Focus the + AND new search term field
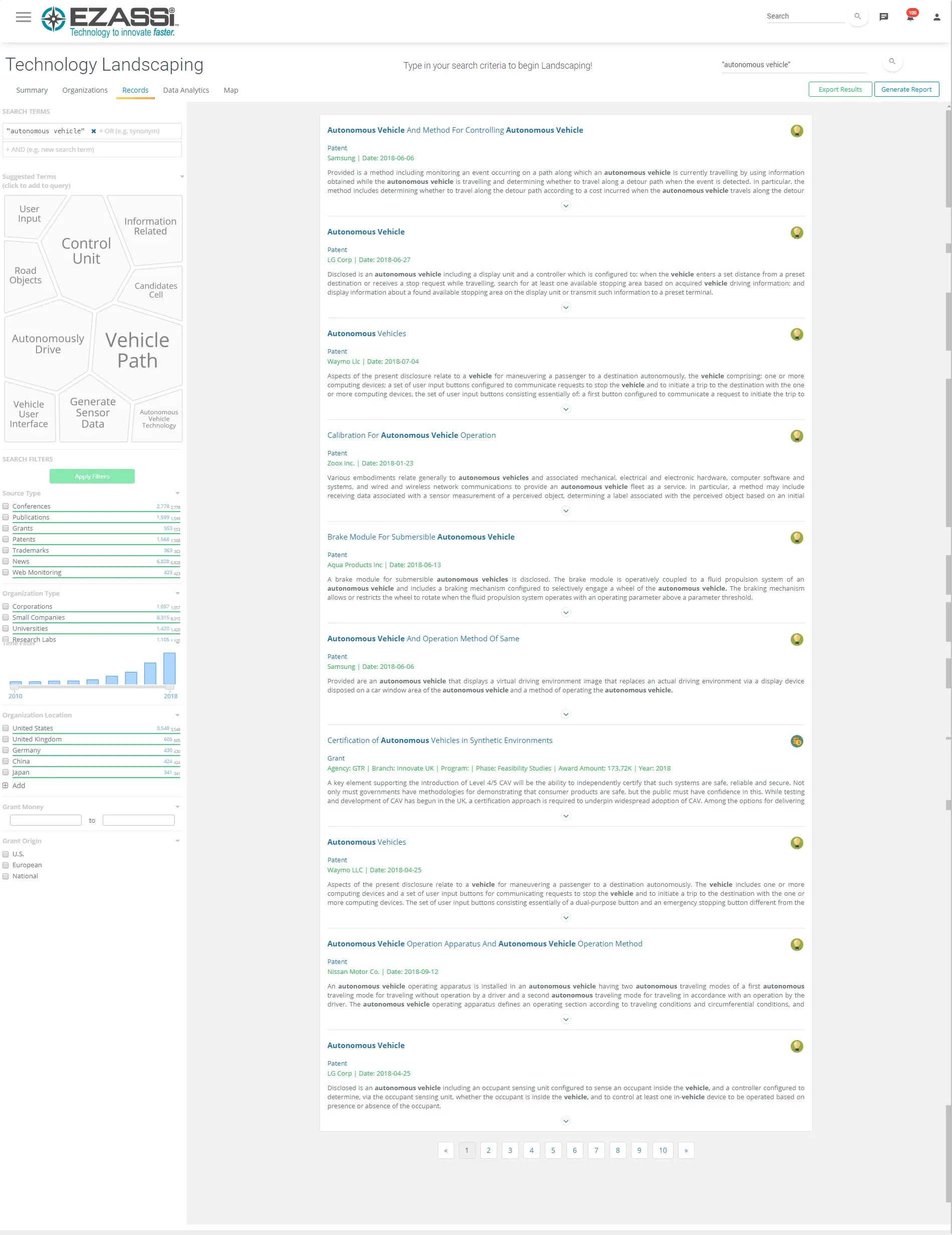 (92, 149)
